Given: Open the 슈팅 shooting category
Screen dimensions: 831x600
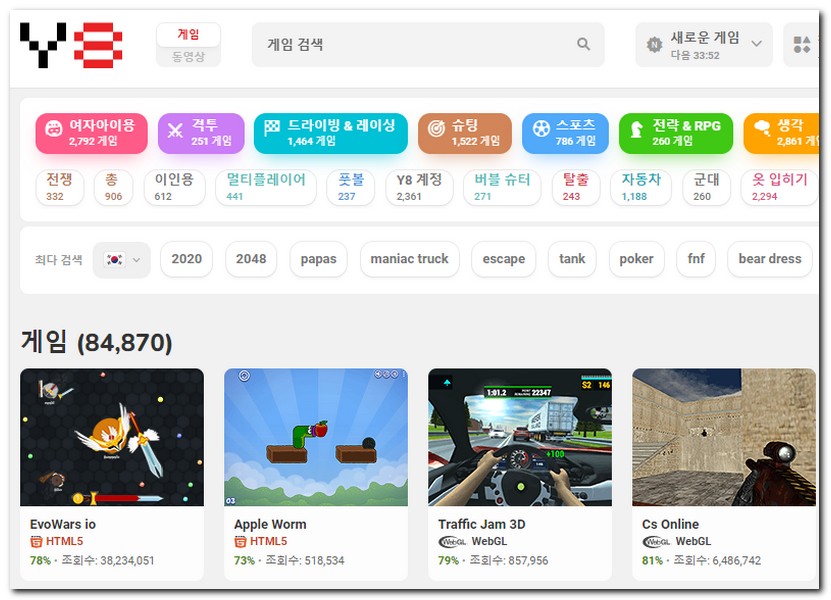Looking at the screenshot, I should click(x=465, y=133).
